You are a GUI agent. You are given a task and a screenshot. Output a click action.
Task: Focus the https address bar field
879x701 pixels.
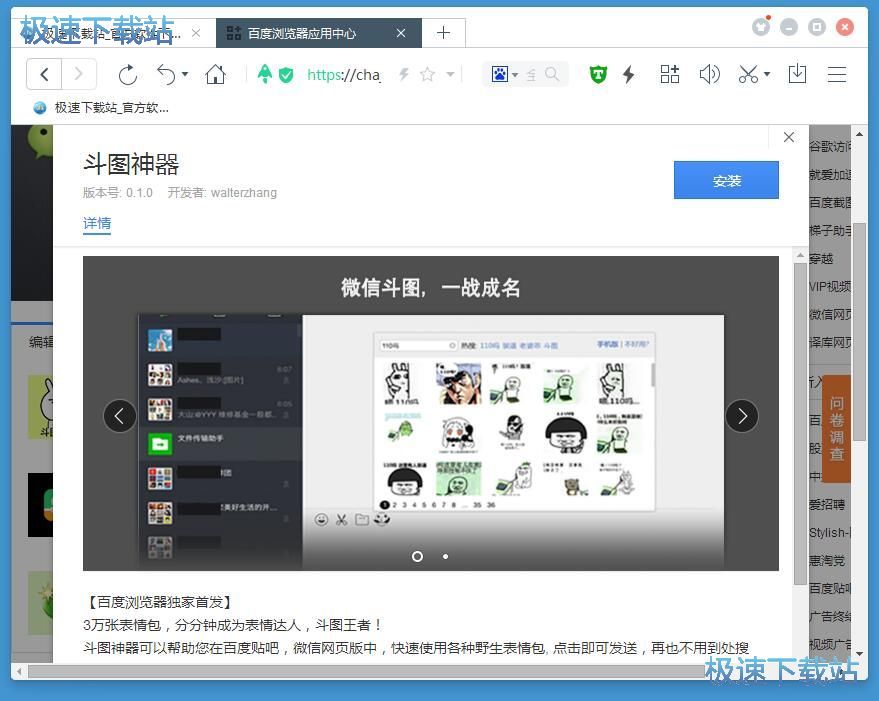click(344, 75)
